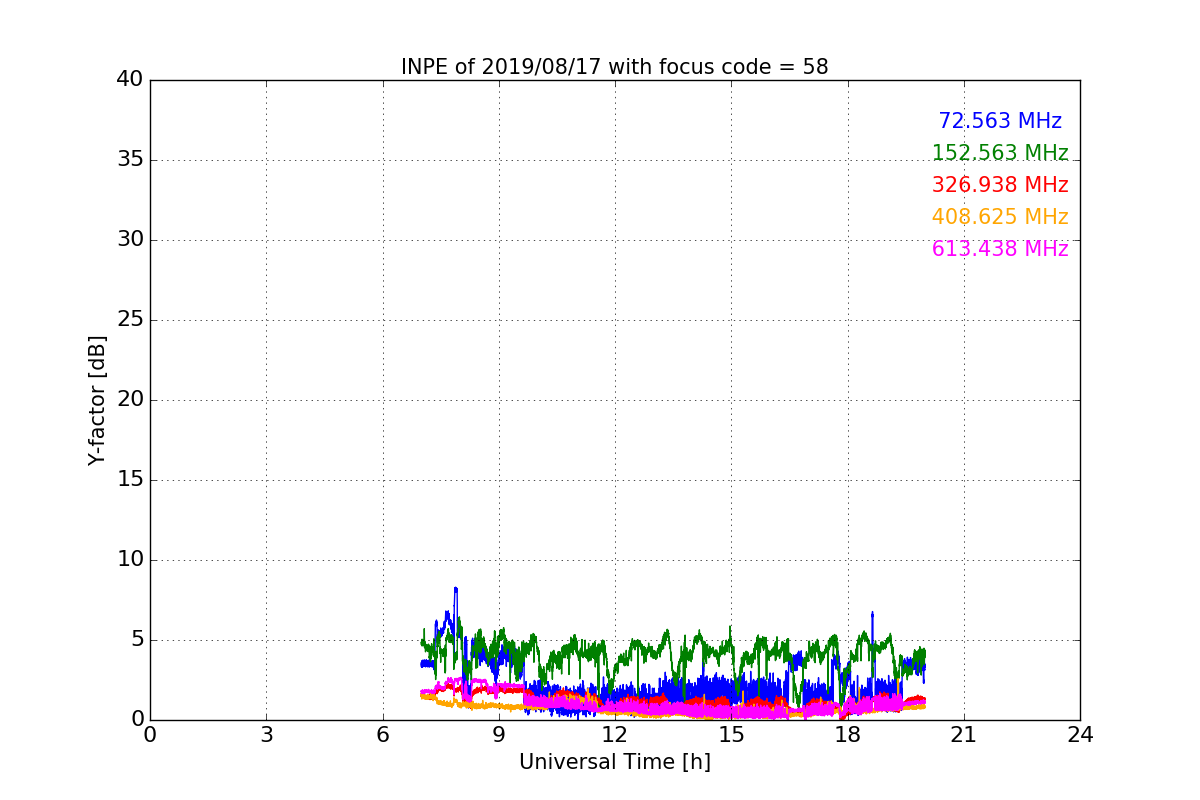Select the orange 408.625 MHz legend label

[1000, 217]
